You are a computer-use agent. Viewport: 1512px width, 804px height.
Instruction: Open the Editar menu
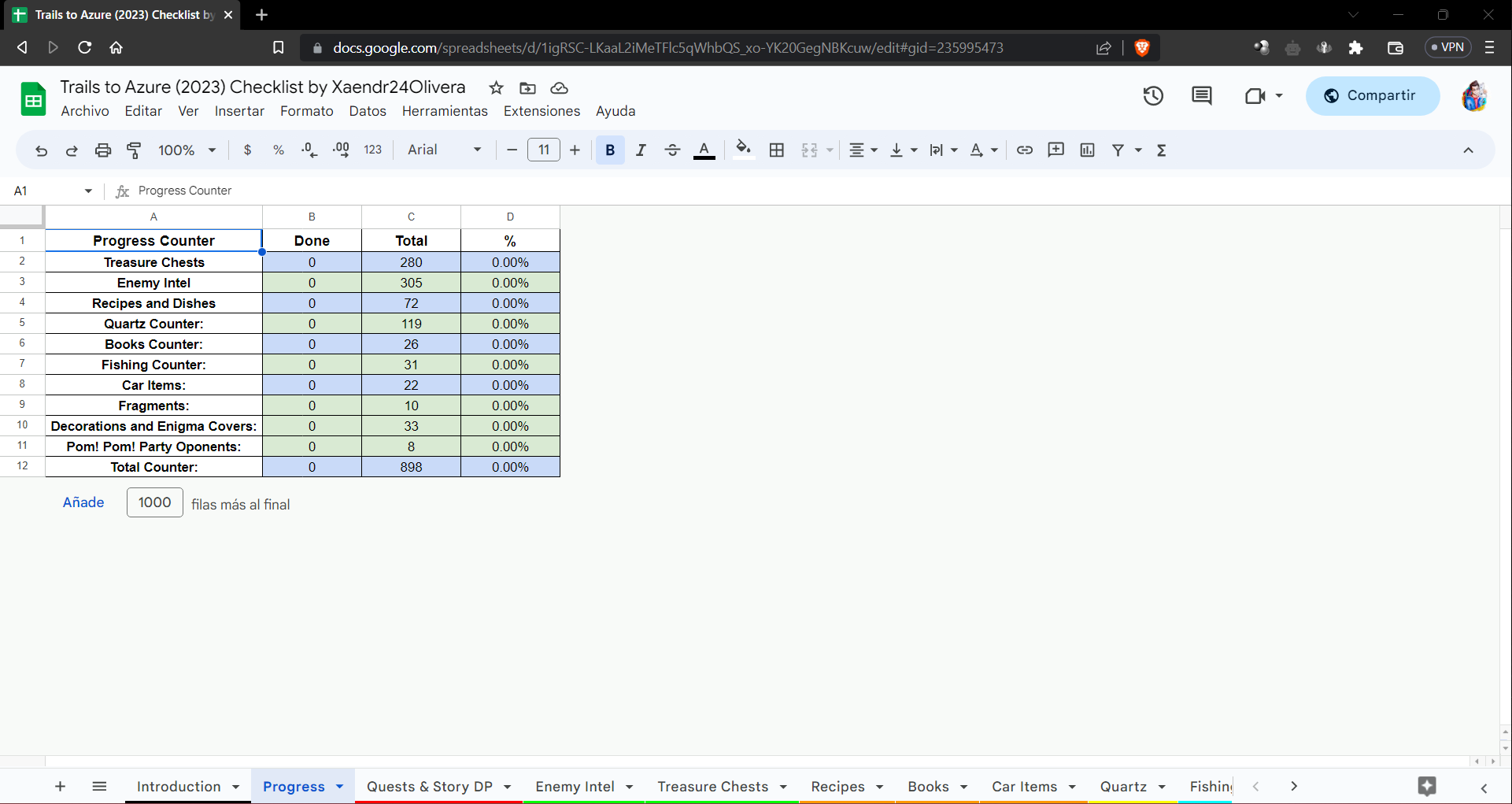pyautogui.click(x=143, y=112)
